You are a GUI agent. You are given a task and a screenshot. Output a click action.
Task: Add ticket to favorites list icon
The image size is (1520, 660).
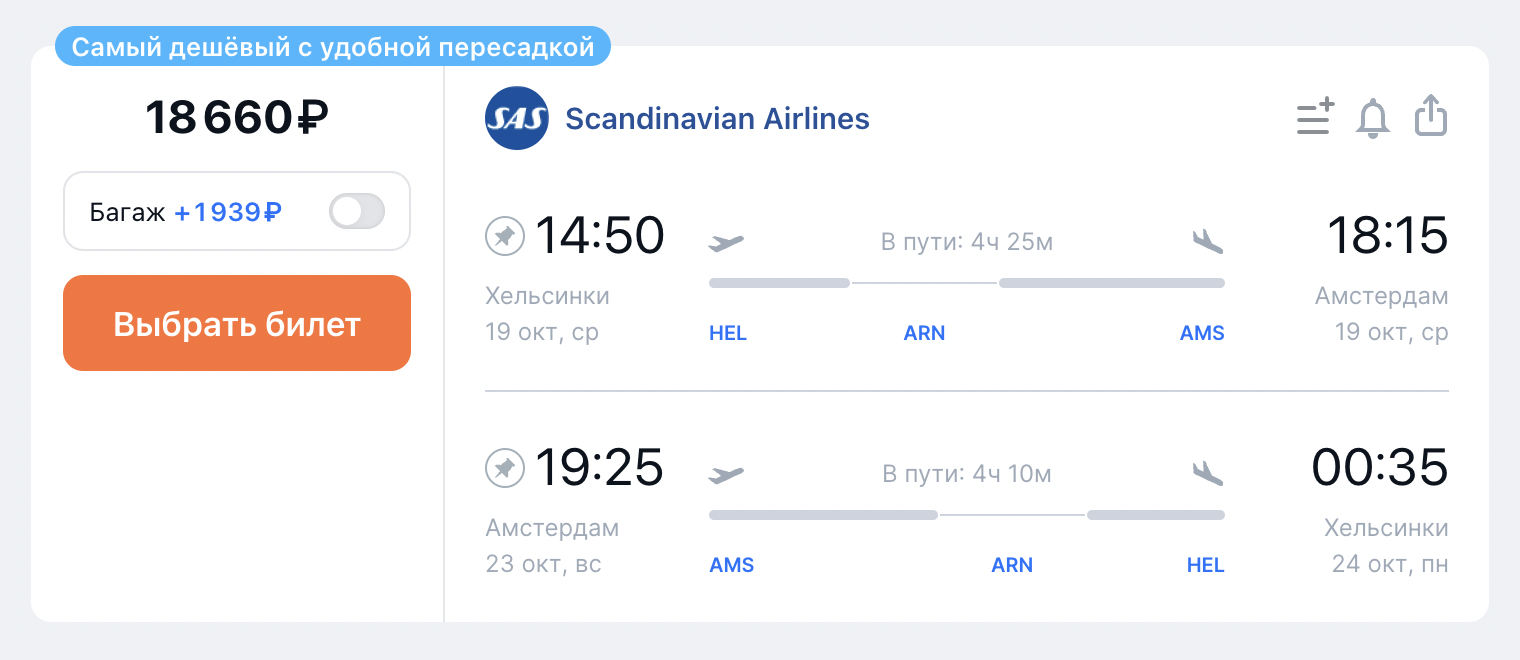1315,117
